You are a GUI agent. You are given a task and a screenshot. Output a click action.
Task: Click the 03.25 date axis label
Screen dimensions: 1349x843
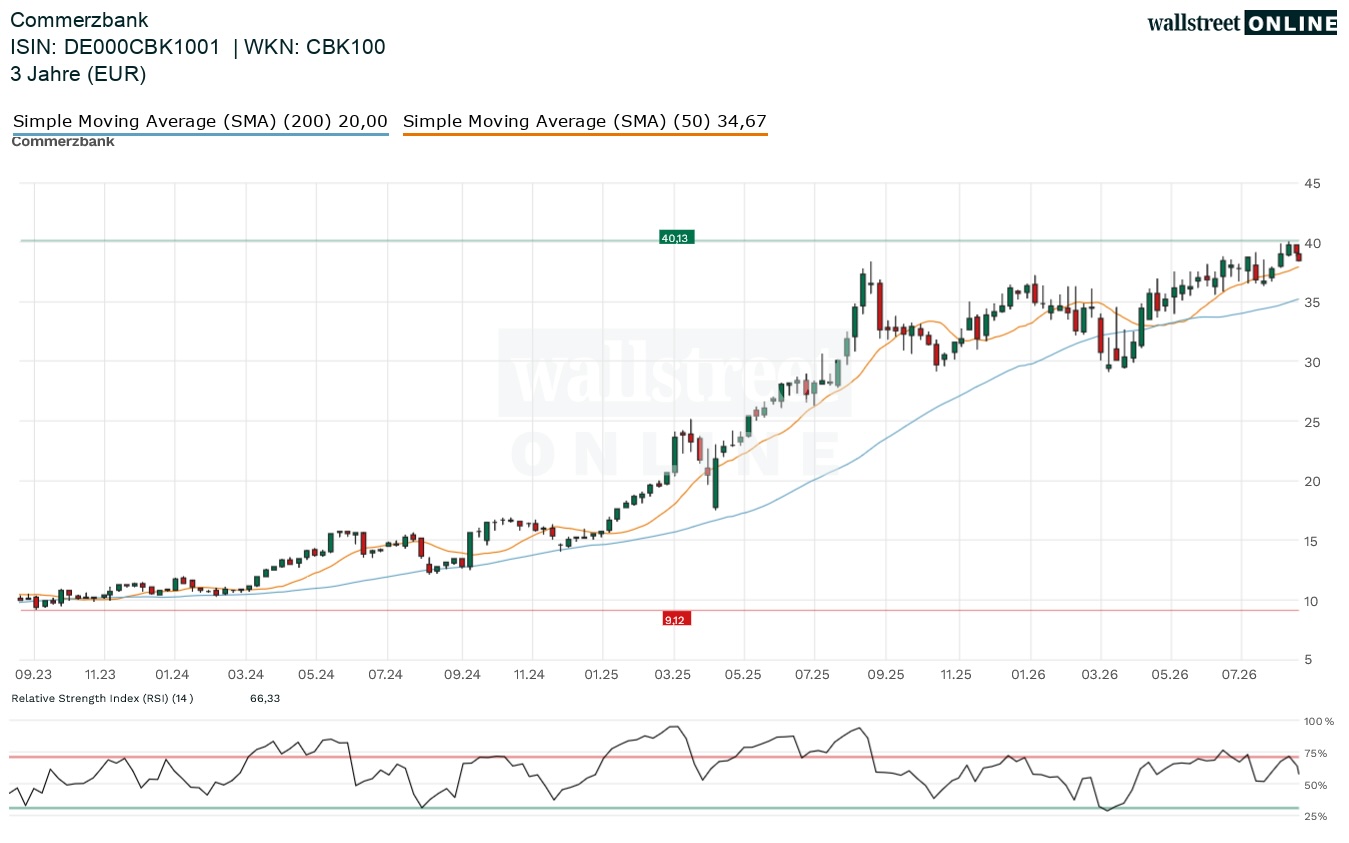pos(672,675)
